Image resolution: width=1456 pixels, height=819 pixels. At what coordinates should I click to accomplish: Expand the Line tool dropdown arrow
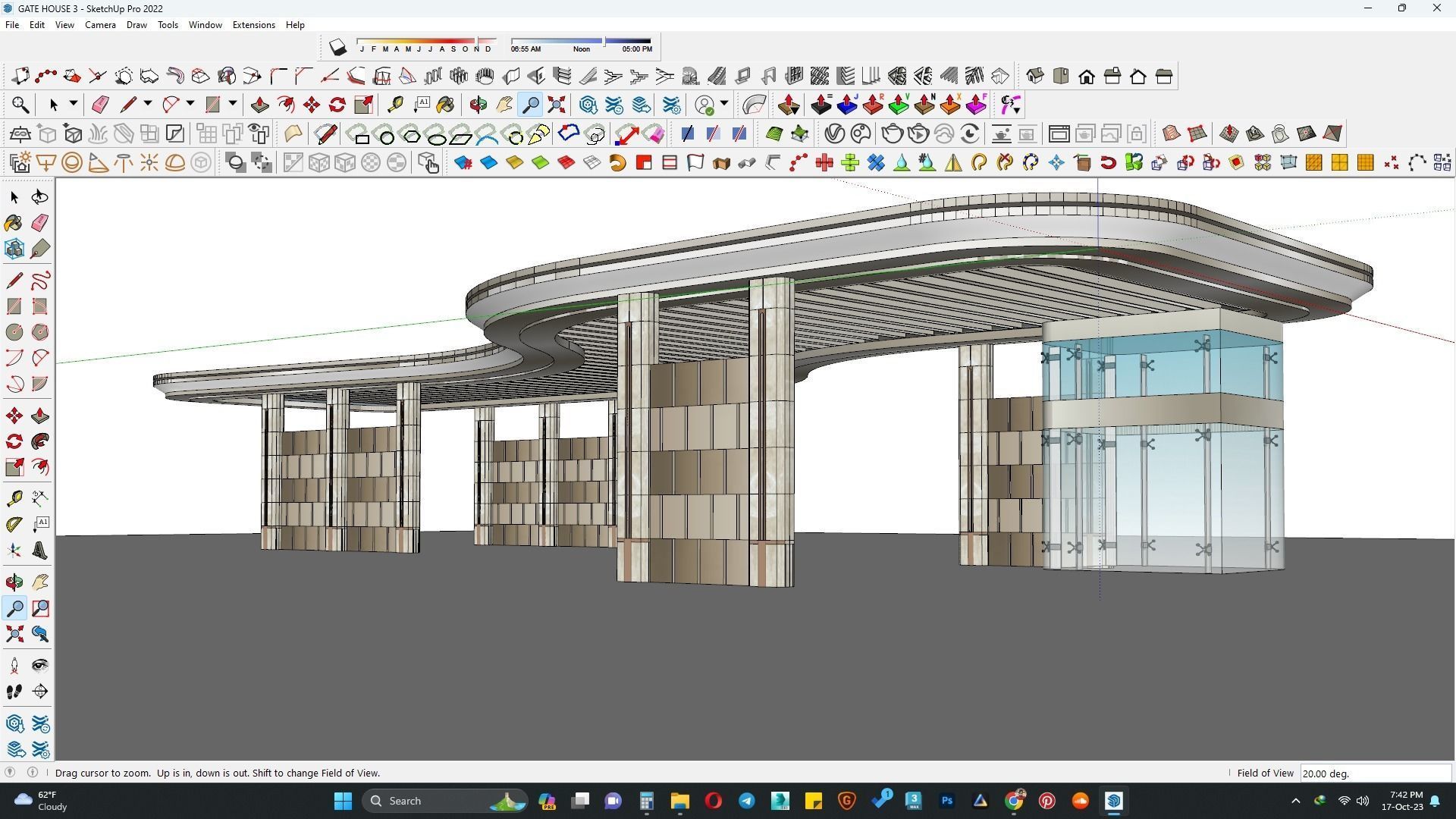pyautogui.click(x=148, y=104)
